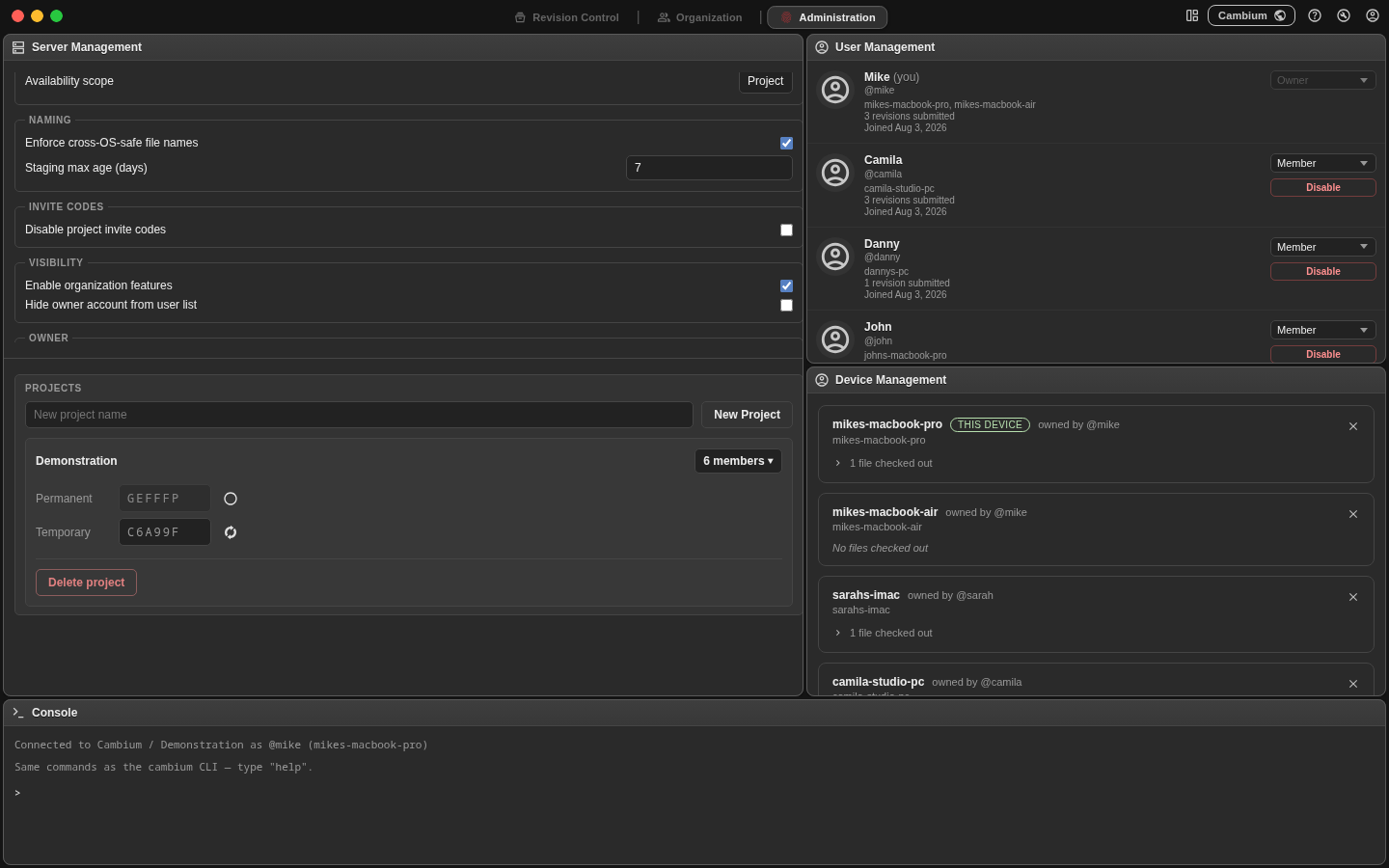Open John's Member role dropdown
The width and height of the screenshot is (1389, 868).
(1322, 330)
